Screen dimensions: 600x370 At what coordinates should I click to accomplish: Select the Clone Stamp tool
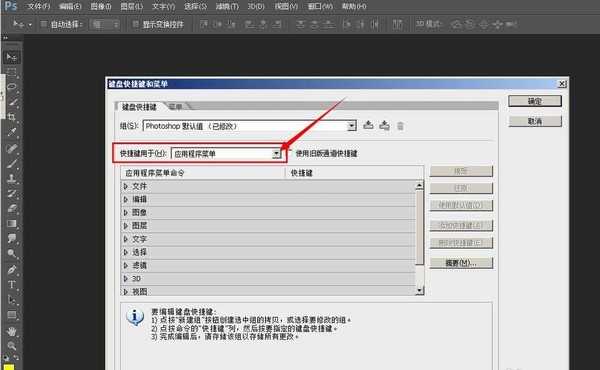11,178
